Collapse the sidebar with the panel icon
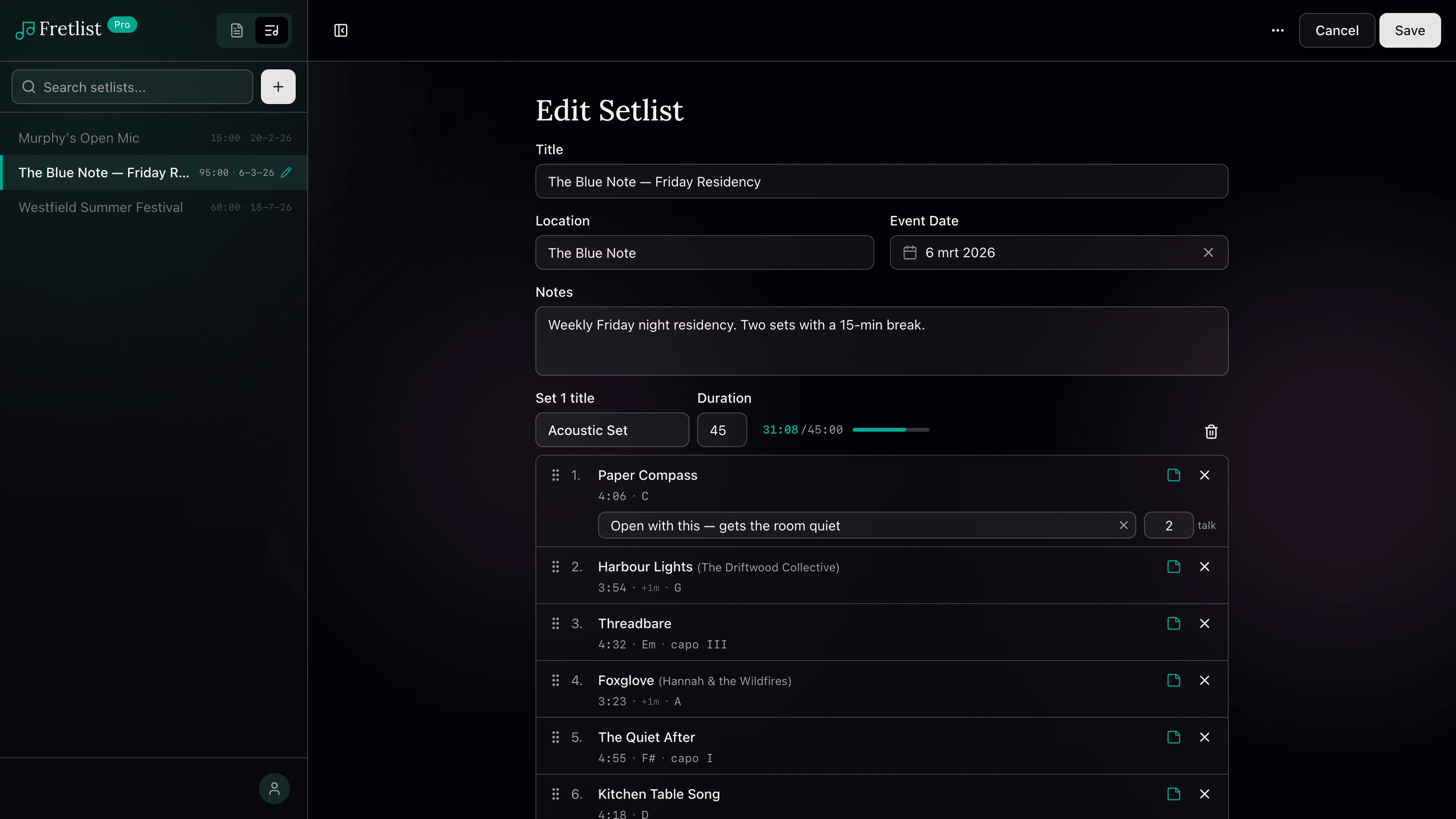Viewport: 1456px width, 819px height. coord(341,30)
